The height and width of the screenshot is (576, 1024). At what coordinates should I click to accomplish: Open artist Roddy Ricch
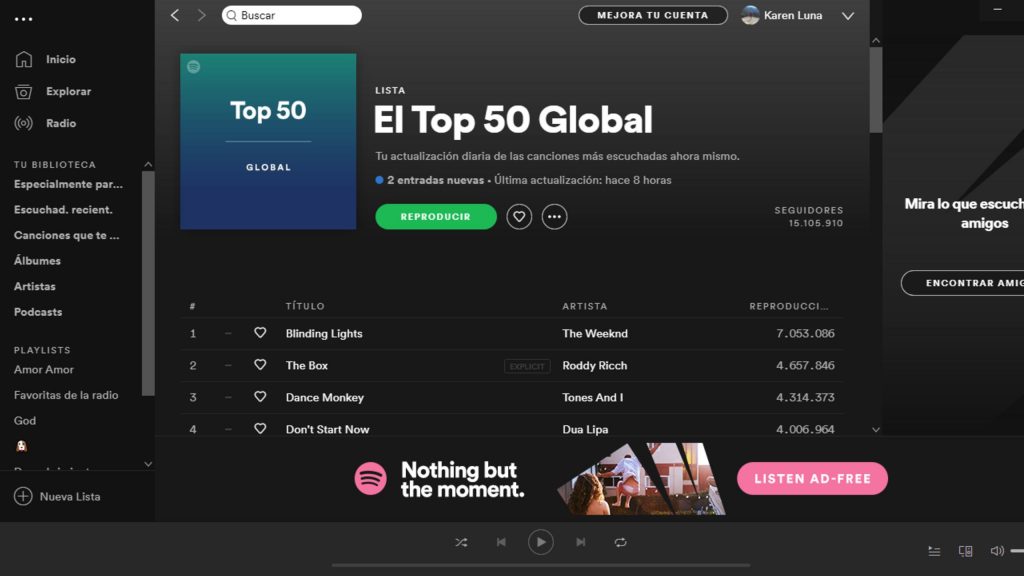(594, 365)
